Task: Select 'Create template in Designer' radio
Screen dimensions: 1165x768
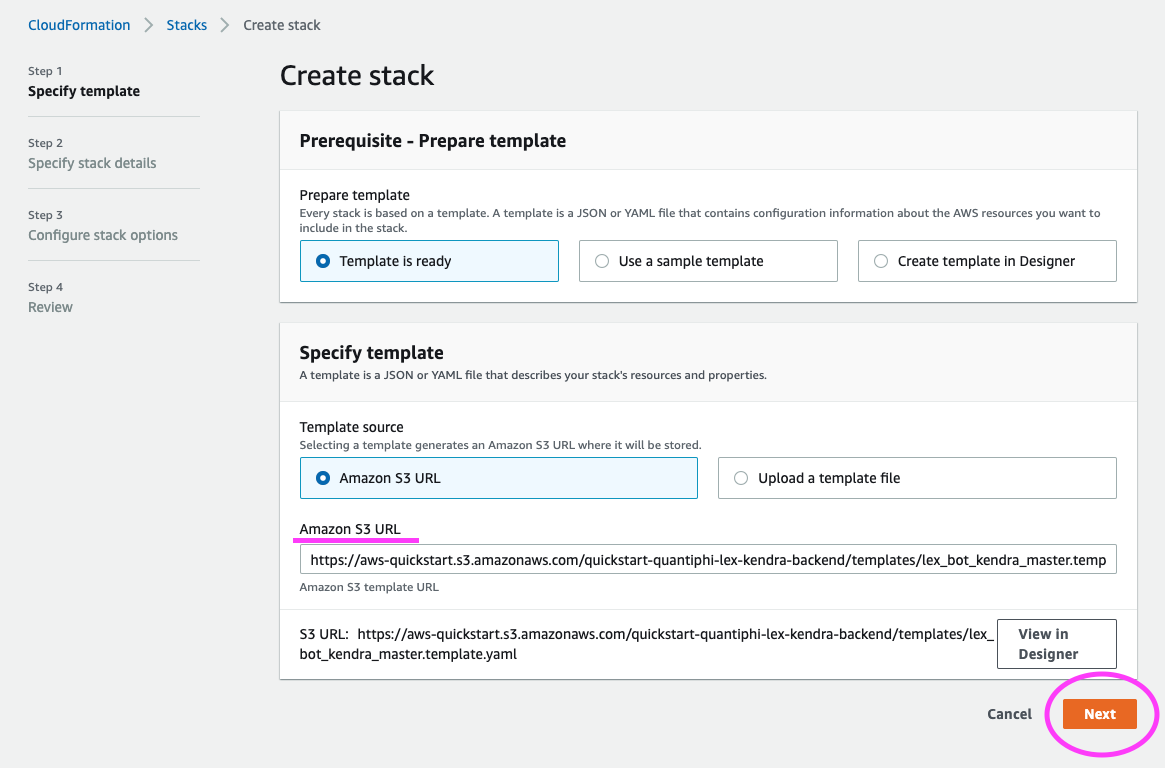Action: (x=881, y=261)
